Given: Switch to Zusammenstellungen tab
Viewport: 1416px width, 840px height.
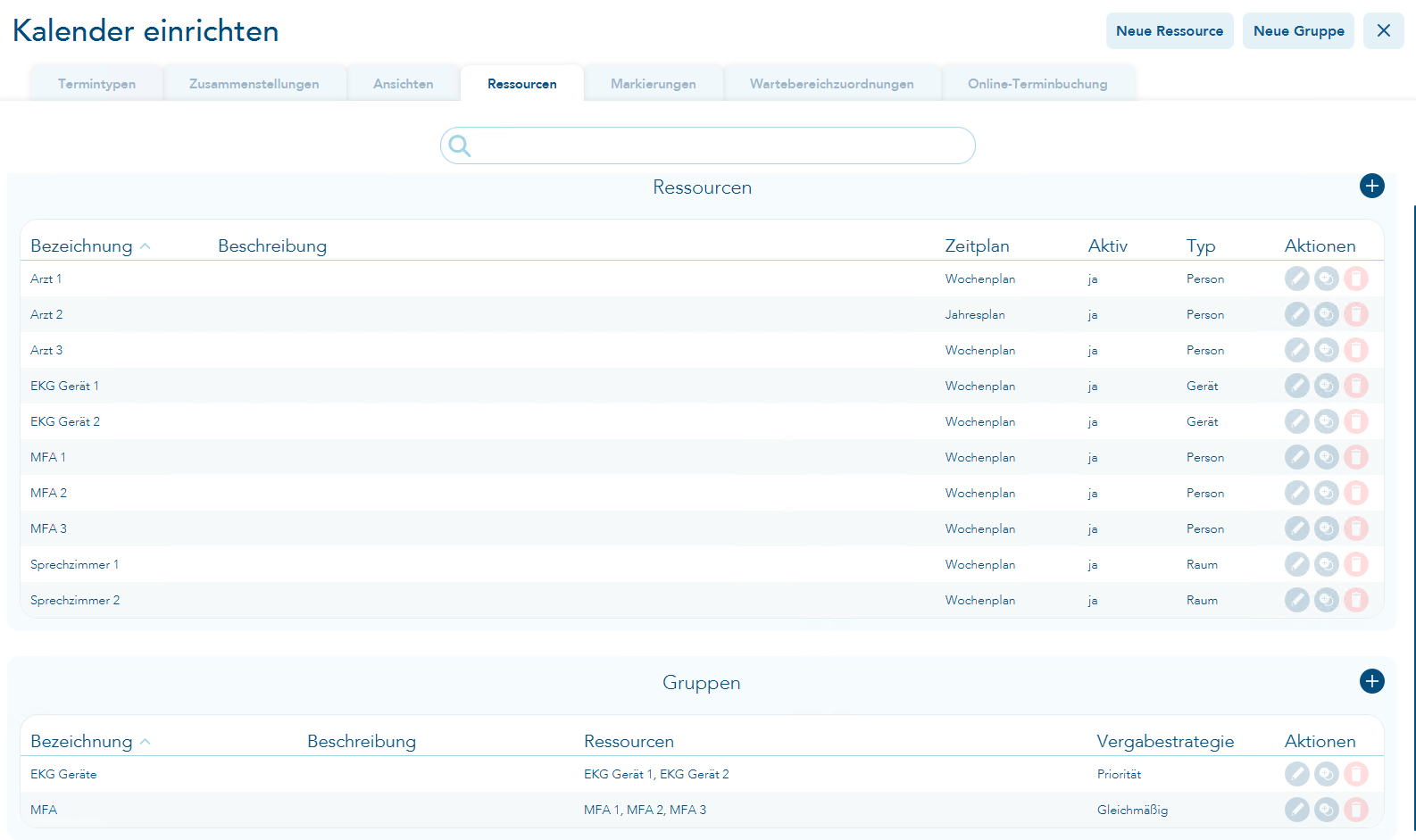Looking at the screenshot, I should (254, 84).
